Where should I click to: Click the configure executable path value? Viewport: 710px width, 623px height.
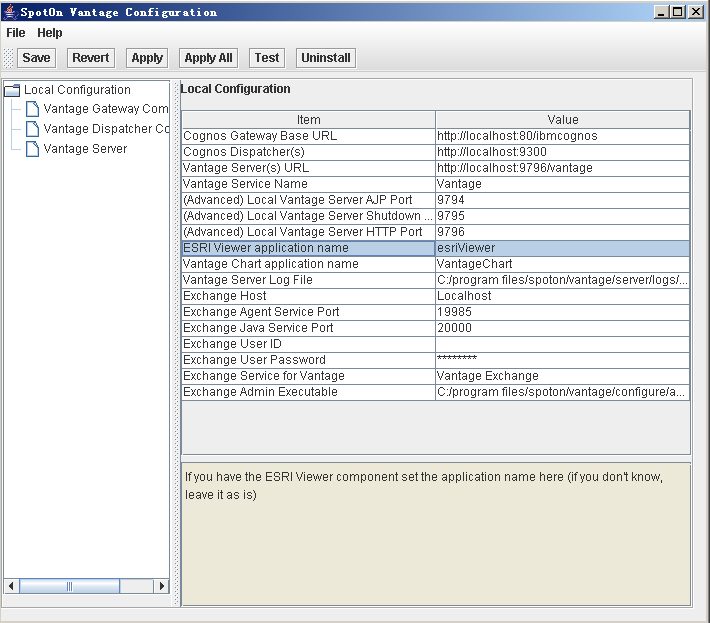[x=562, y=392]
